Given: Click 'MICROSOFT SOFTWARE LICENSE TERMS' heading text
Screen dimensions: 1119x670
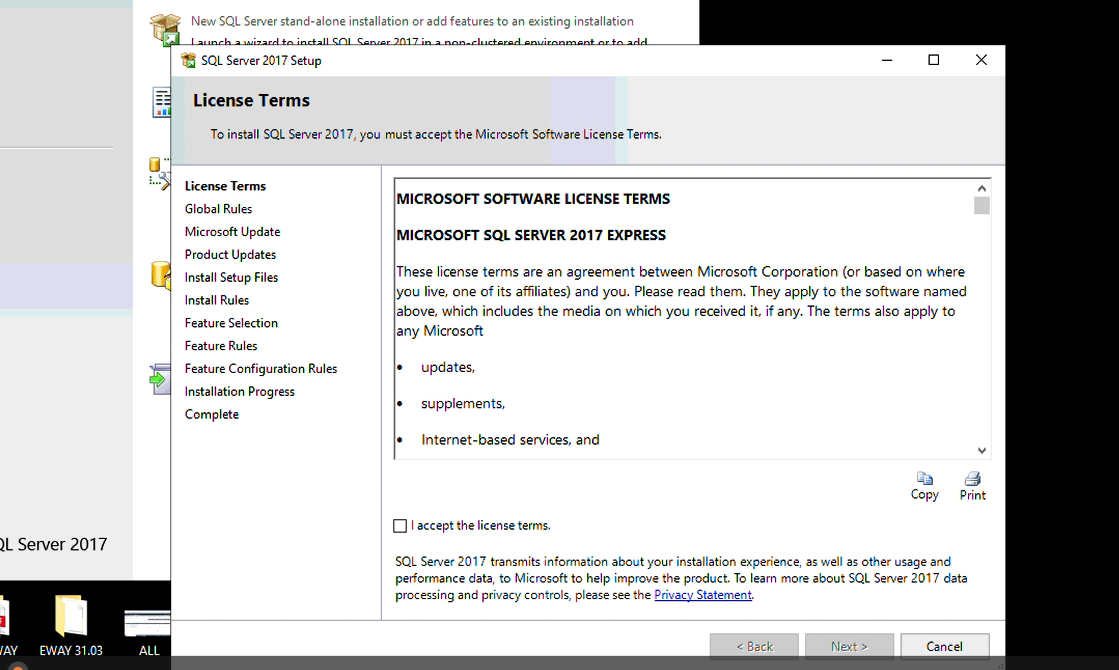Looking at the screenshot, I should point(533,199).
